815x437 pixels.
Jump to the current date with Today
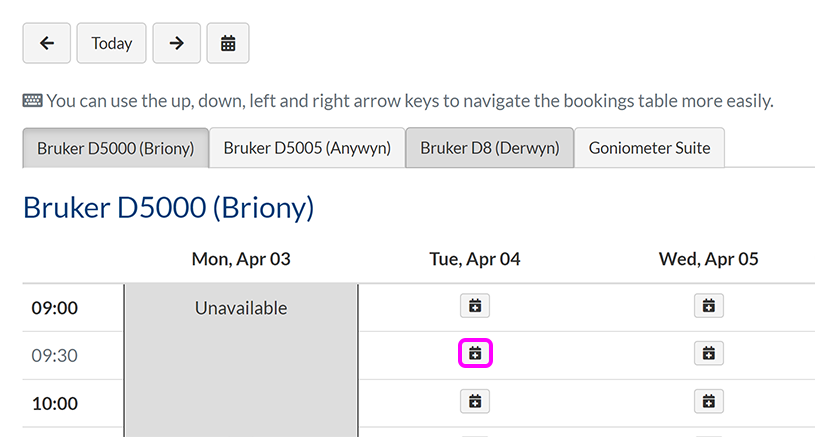click(112, 43)
